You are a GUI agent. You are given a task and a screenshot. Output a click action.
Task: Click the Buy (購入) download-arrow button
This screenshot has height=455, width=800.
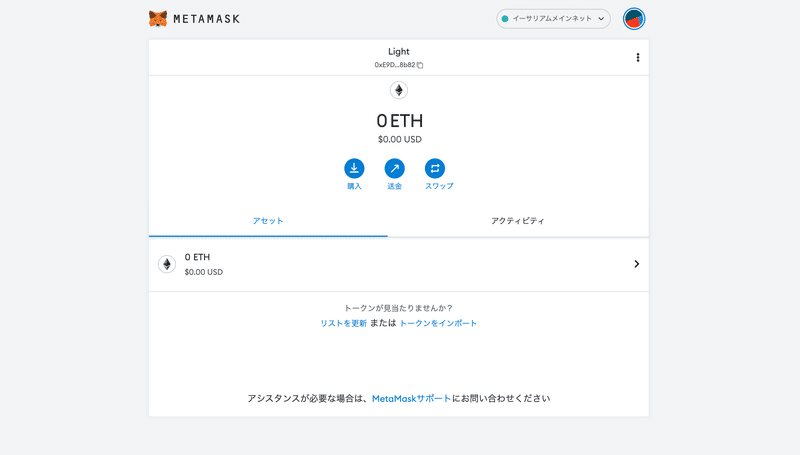tap(354, 168)
